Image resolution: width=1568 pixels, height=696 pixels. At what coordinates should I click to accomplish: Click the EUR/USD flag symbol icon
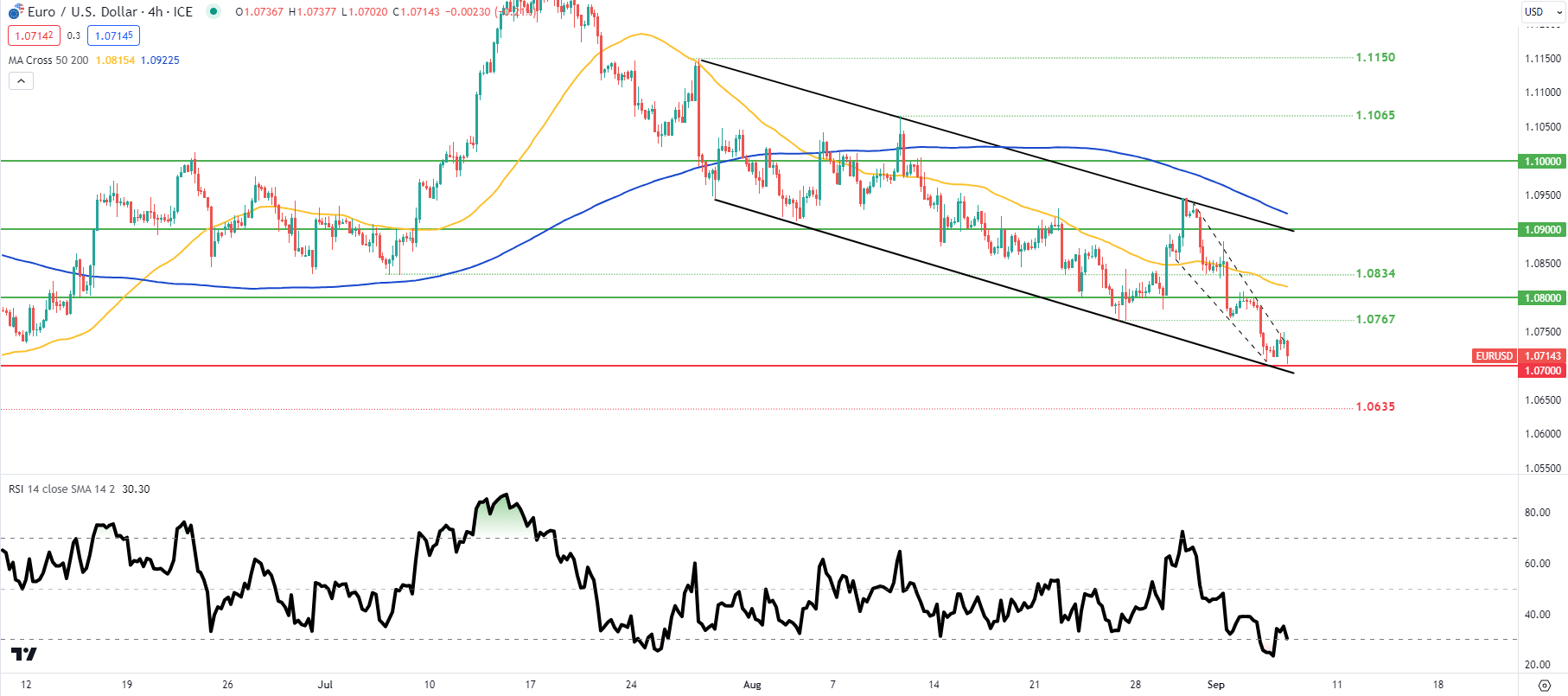pyautogui.click(x=16, y=12)
